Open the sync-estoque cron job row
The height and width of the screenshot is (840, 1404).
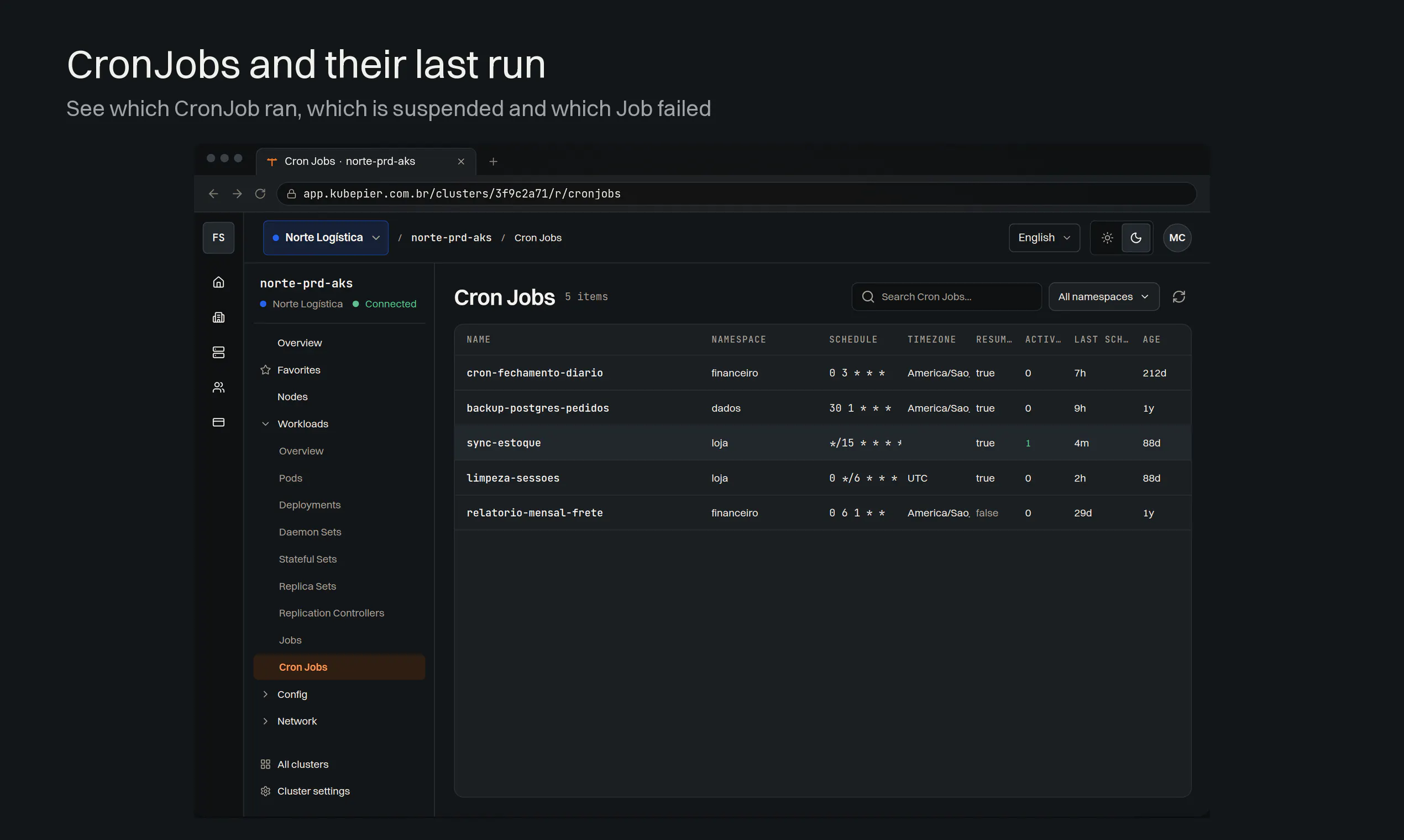point(823,443)
